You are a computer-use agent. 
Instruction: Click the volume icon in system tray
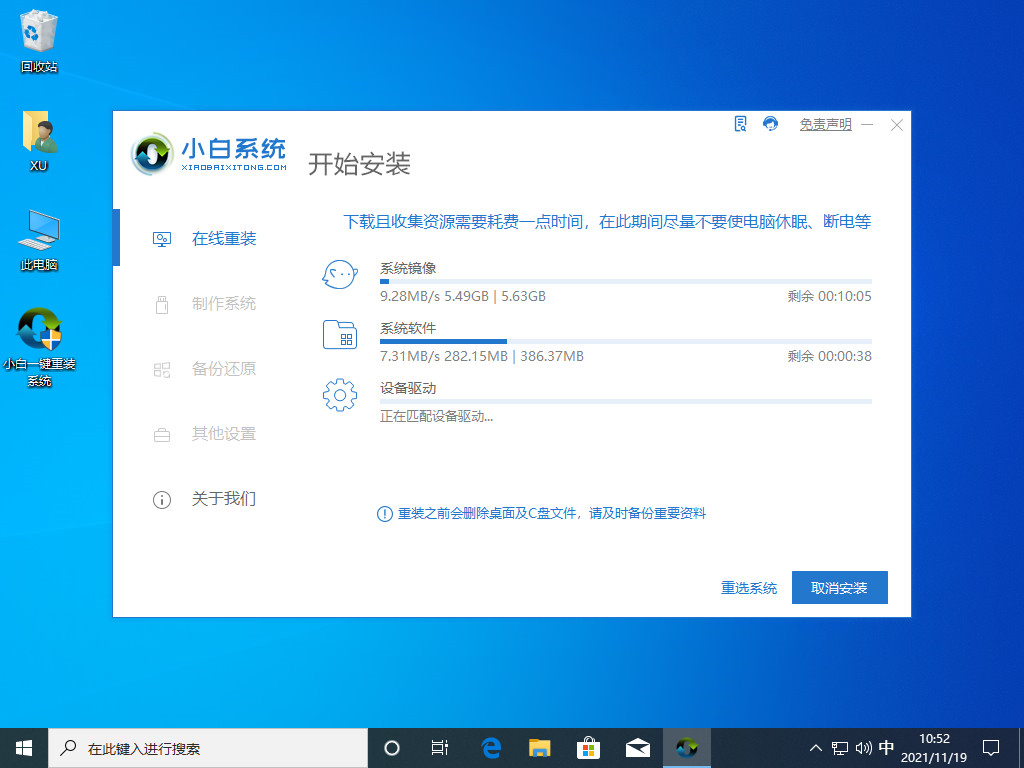click(862, 747)
